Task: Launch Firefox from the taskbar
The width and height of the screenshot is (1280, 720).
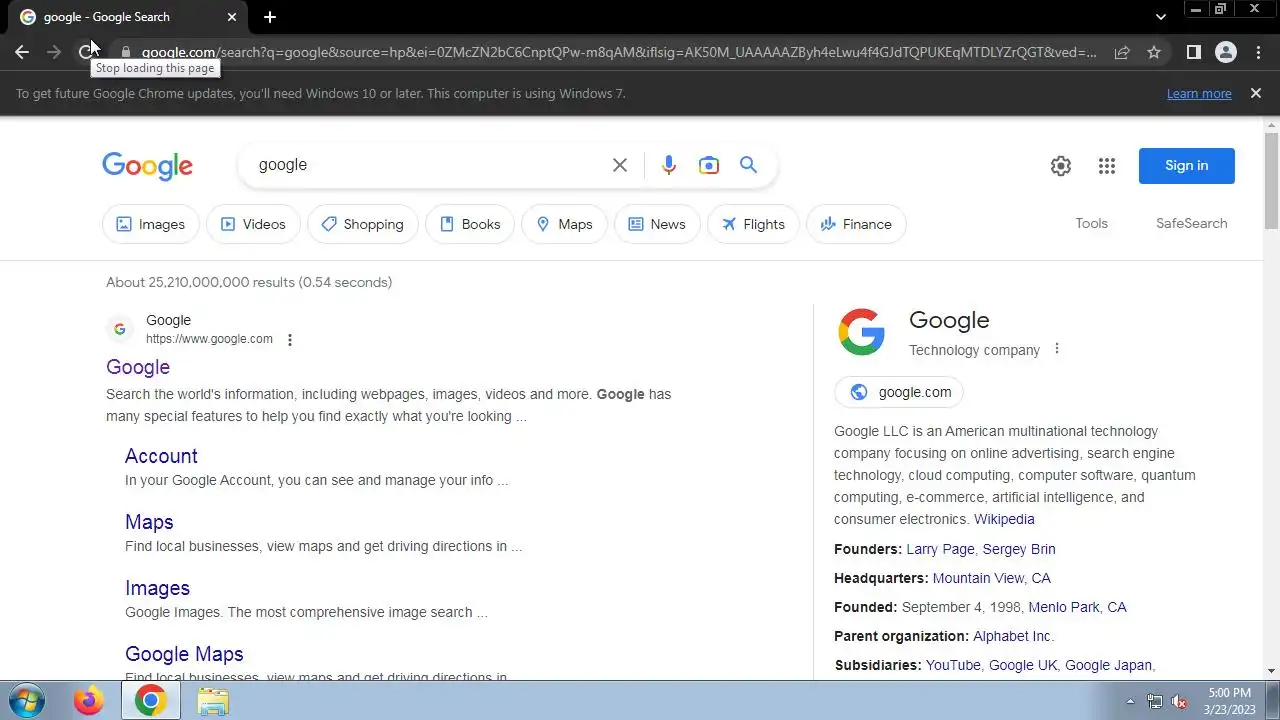Action: click(x=88, y=701)
